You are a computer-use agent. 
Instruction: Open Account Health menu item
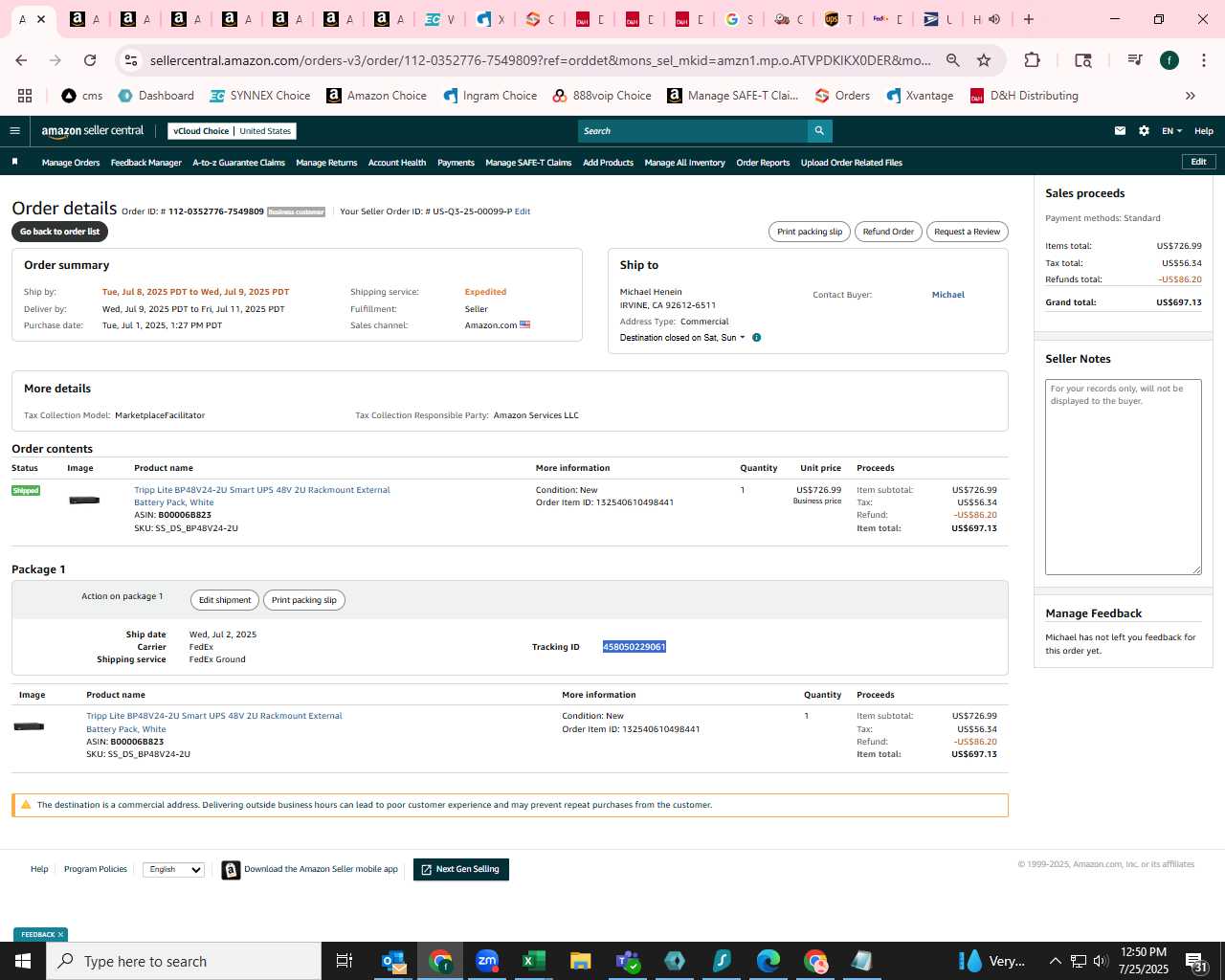(x=397, y=163)
